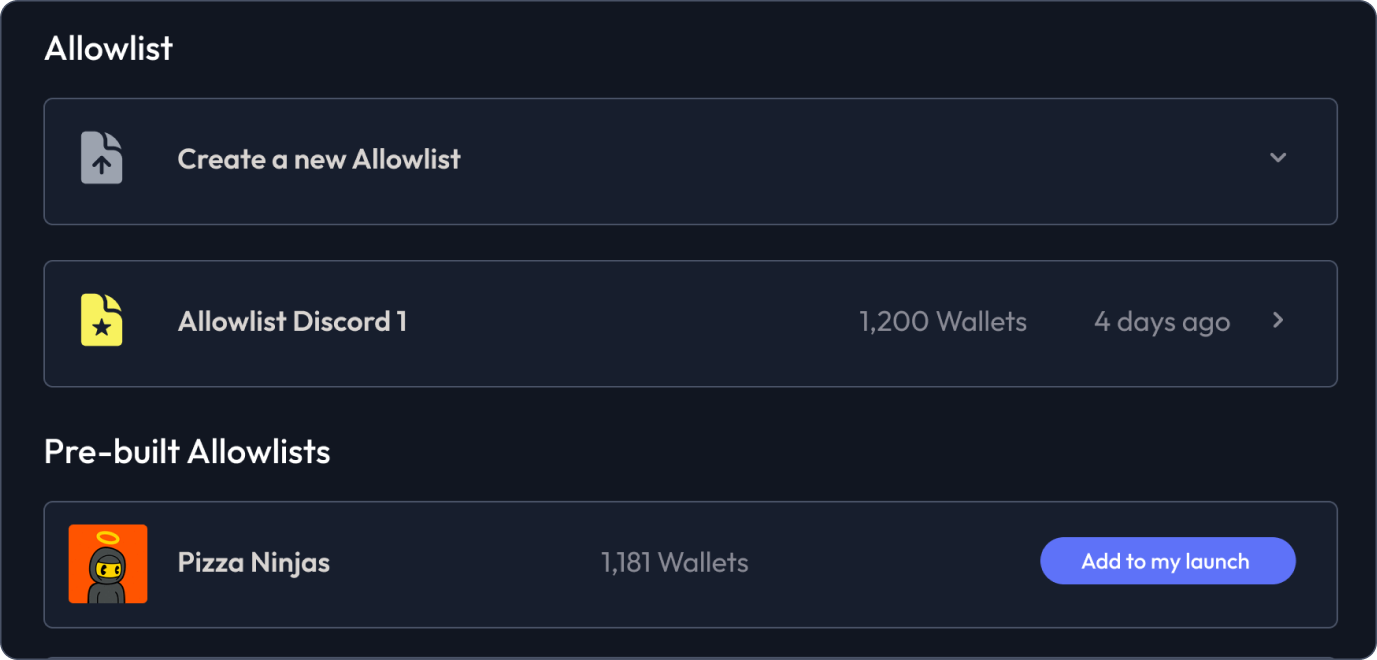Image resolution: width=1377 pixels, height=660 pixels.
Task: Click the halo on the ninja avatar
Action: point(107,539)
